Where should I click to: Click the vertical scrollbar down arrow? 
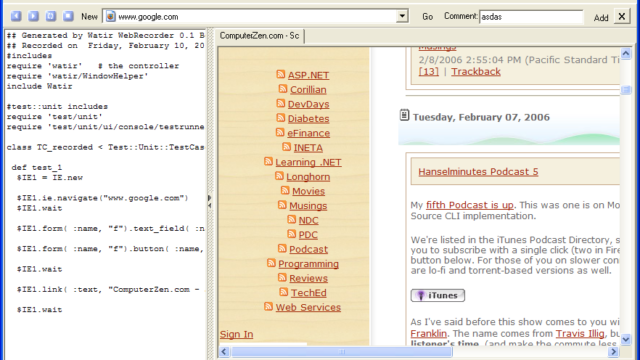(626, 339)
